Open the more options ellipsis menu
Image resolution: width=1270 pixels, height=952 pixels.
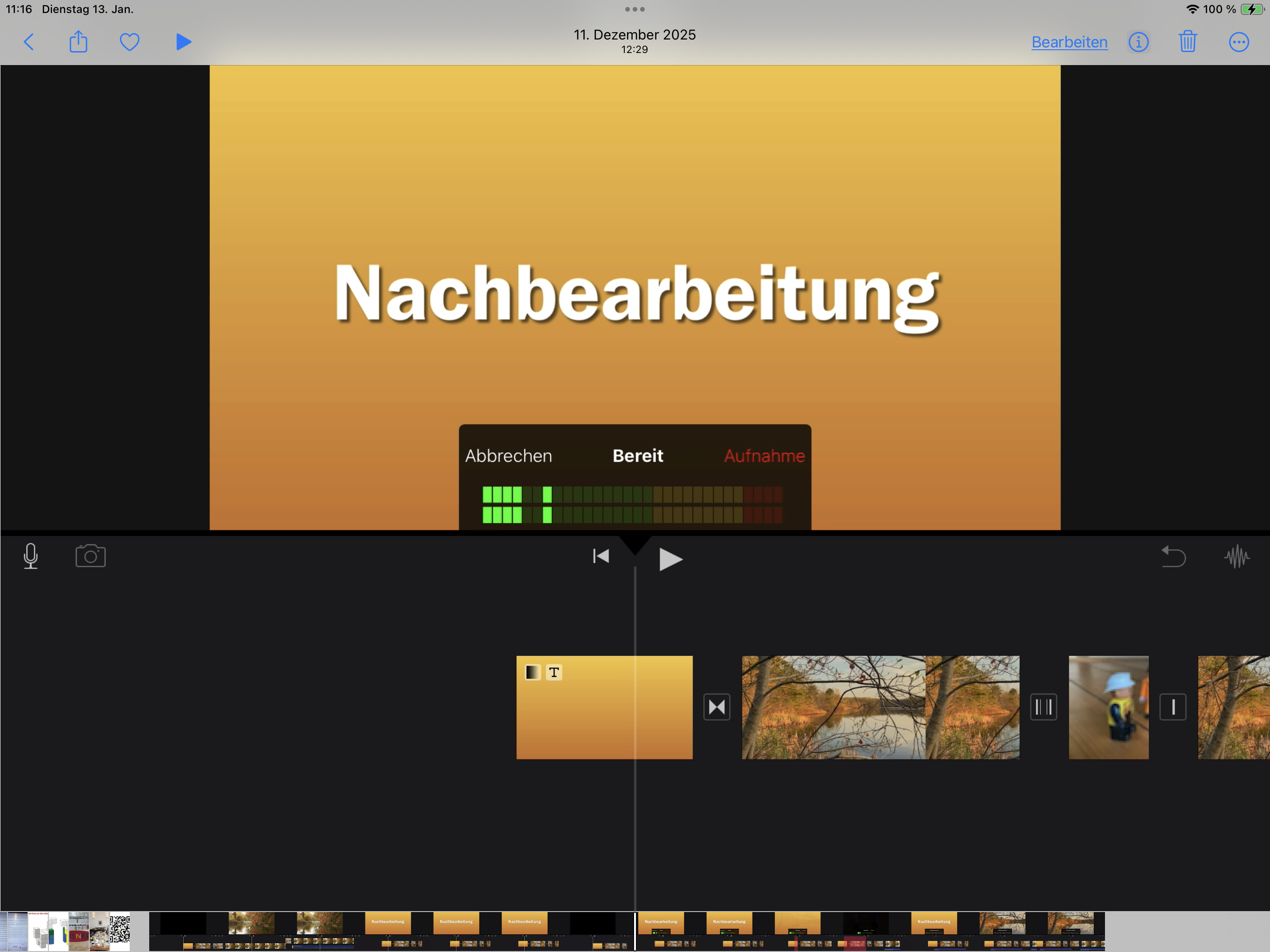coord(1238,41)
